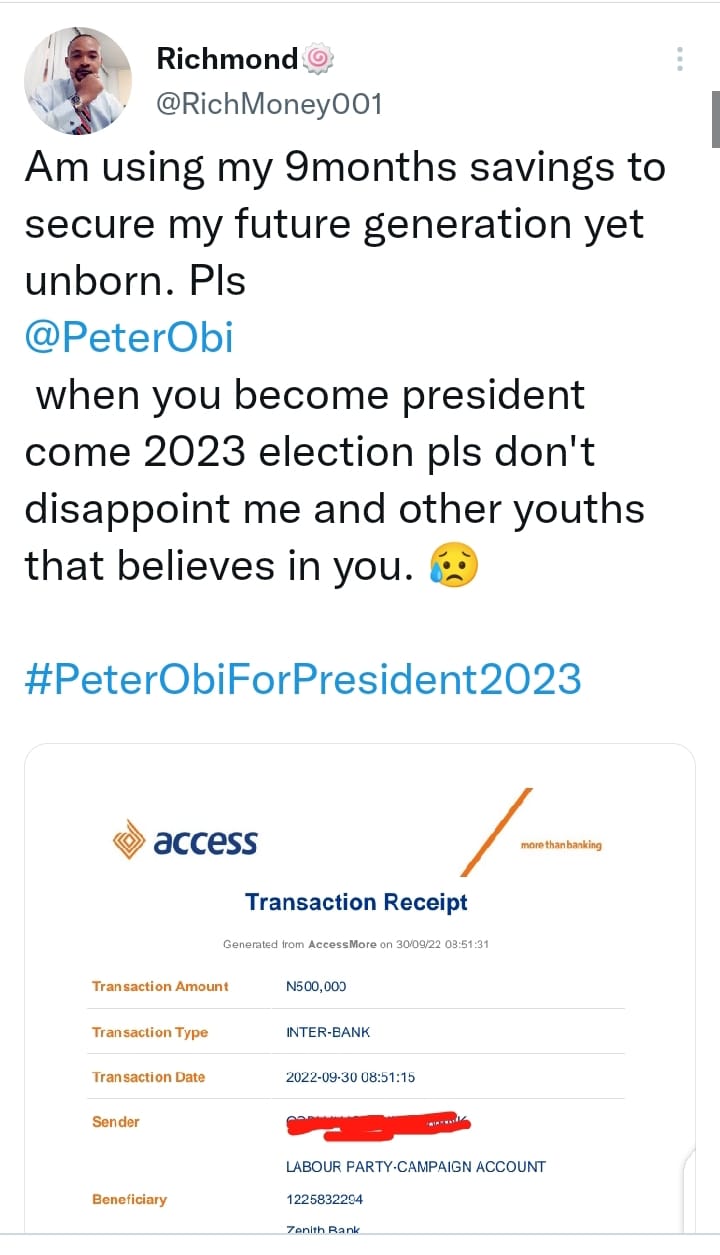Click the INTER-BANK transaction type value
Image resolution: width=720 pixels, height=1255 pixels.
point(328,1032)
